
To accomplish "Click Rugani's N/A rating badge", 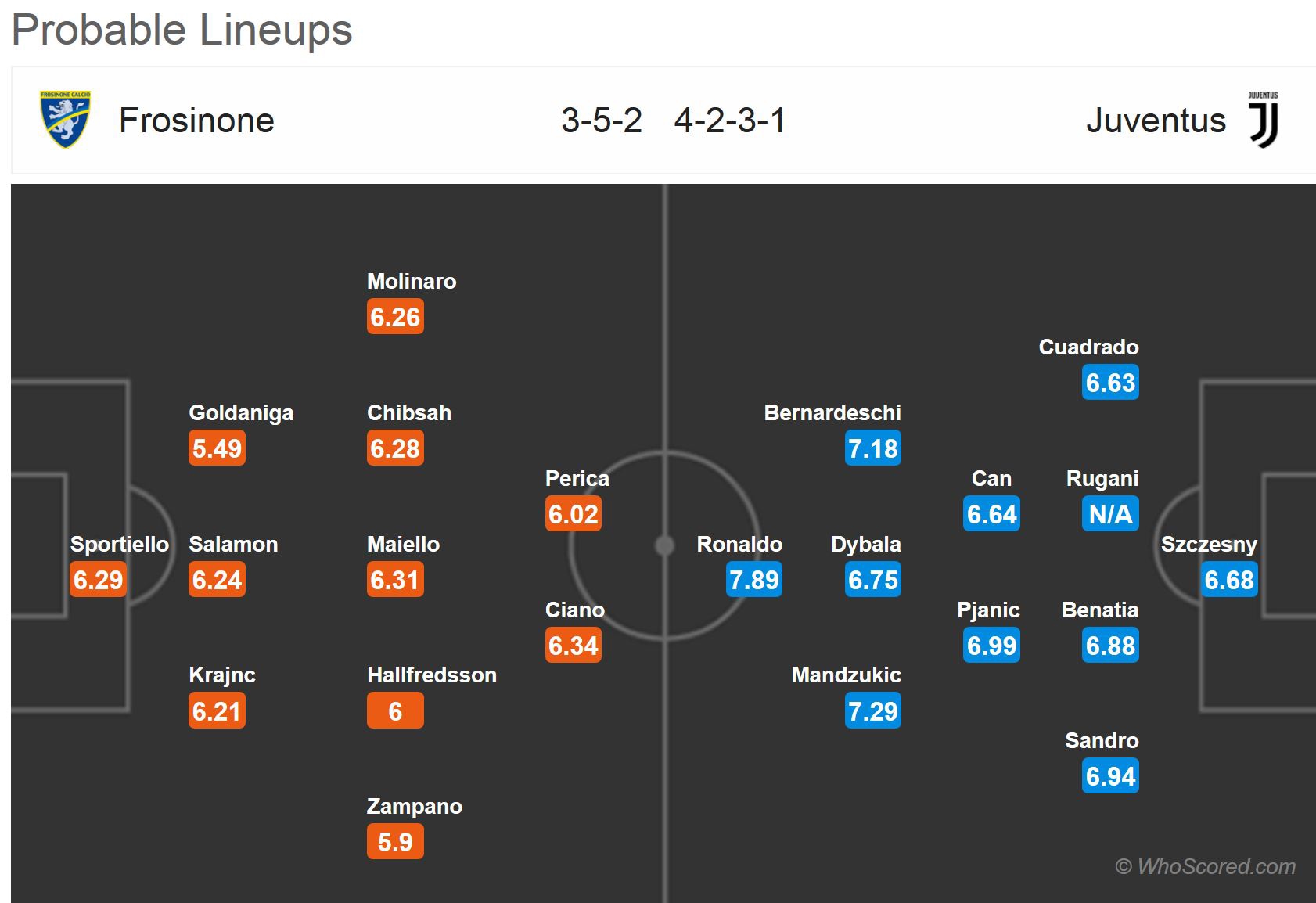I will (x=1110, y=514).
